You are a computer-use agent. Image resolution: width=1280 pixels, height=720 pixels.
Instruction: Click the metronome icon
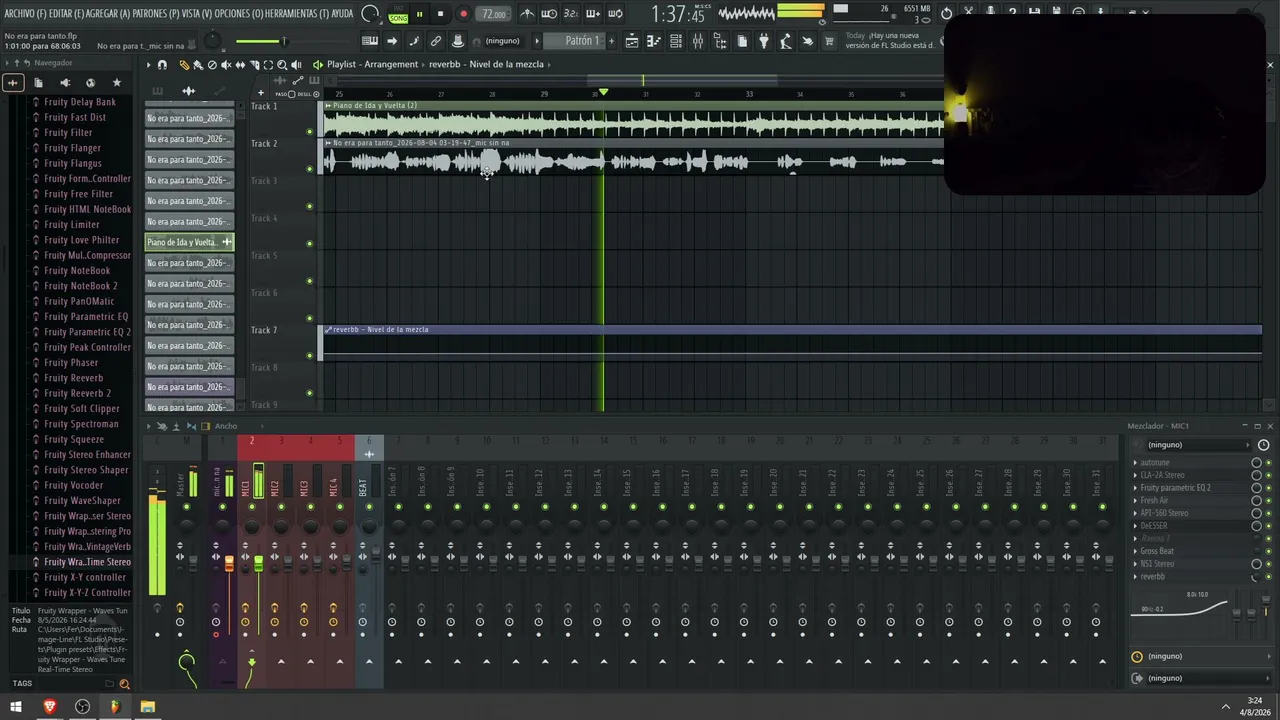tap(527, 14)
